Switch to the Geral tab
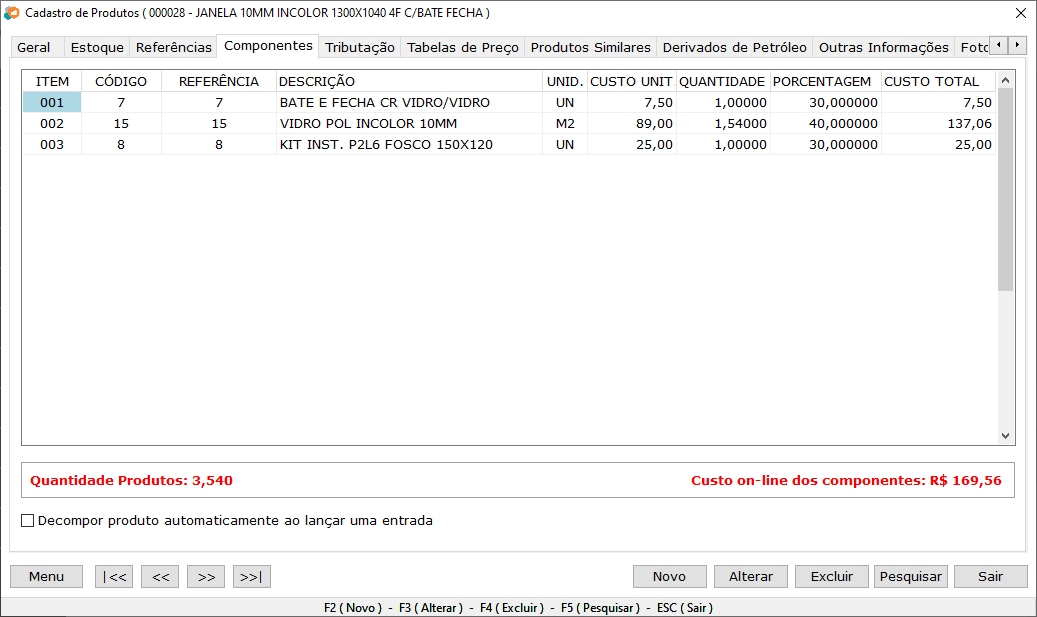 tap(35, 46)
